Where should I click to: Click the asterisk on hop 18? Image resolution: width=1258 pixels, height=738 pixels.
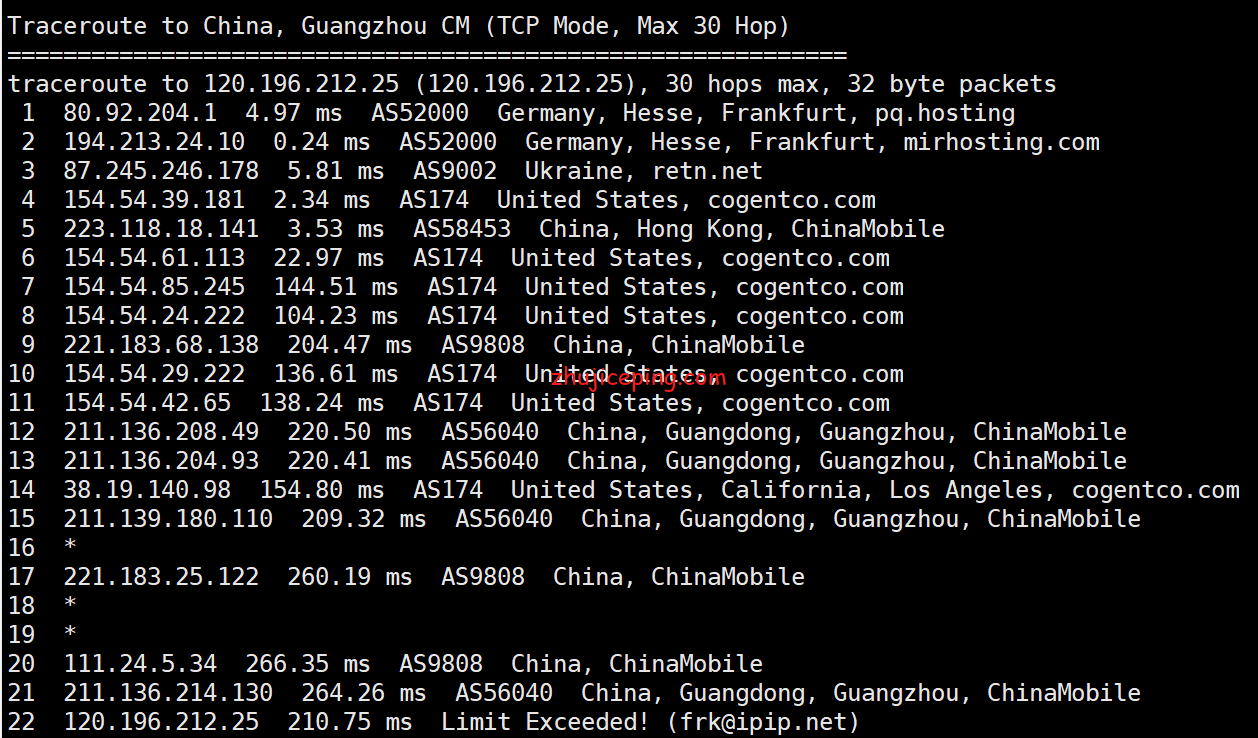[71, 605]
